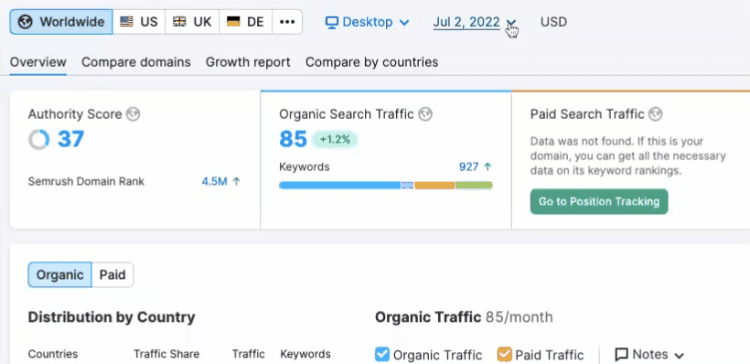Select the DE flag database

coord(246,22)
